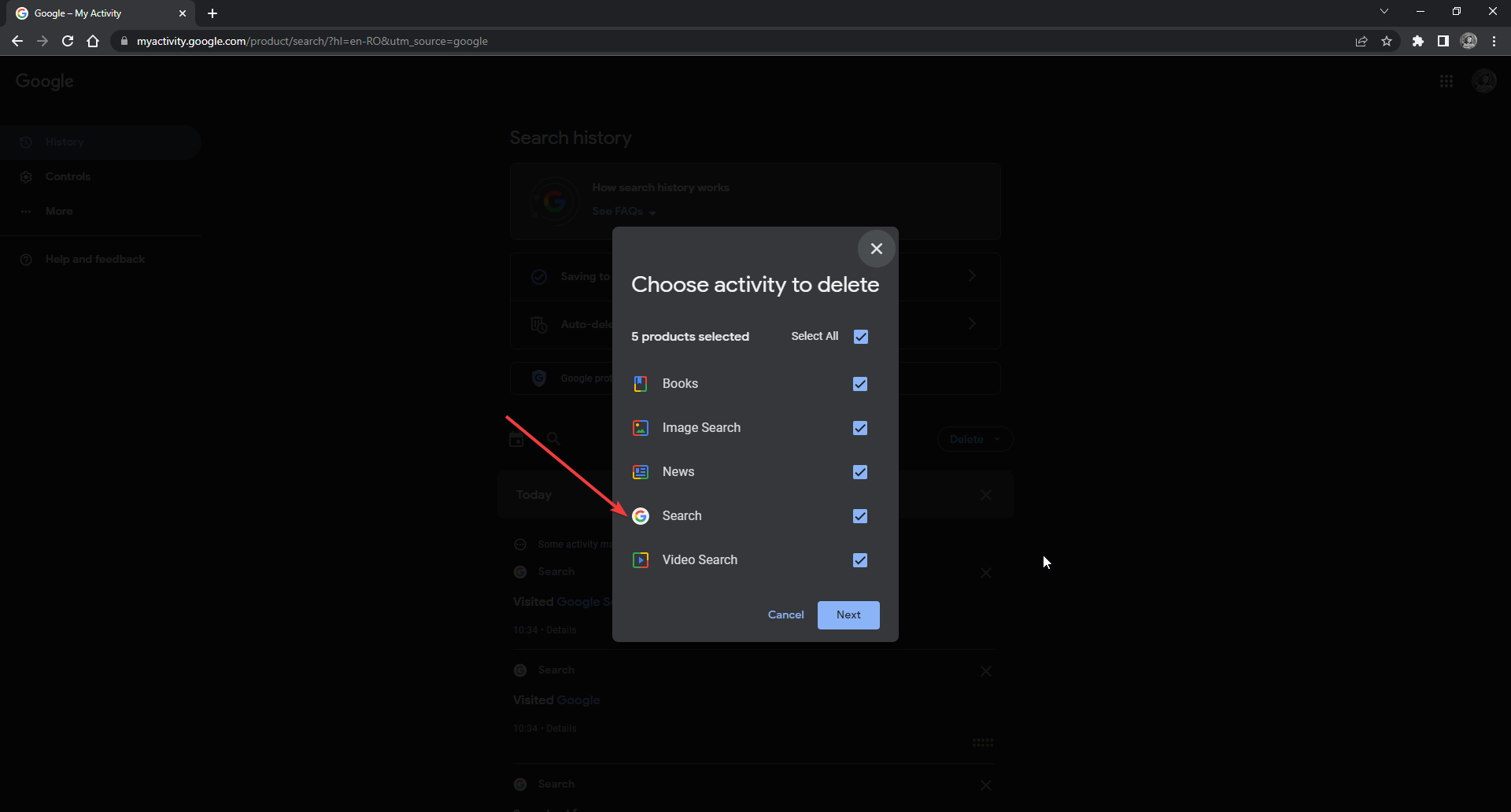
Task: Delete all of Today's activity
Action: point(985,495)
